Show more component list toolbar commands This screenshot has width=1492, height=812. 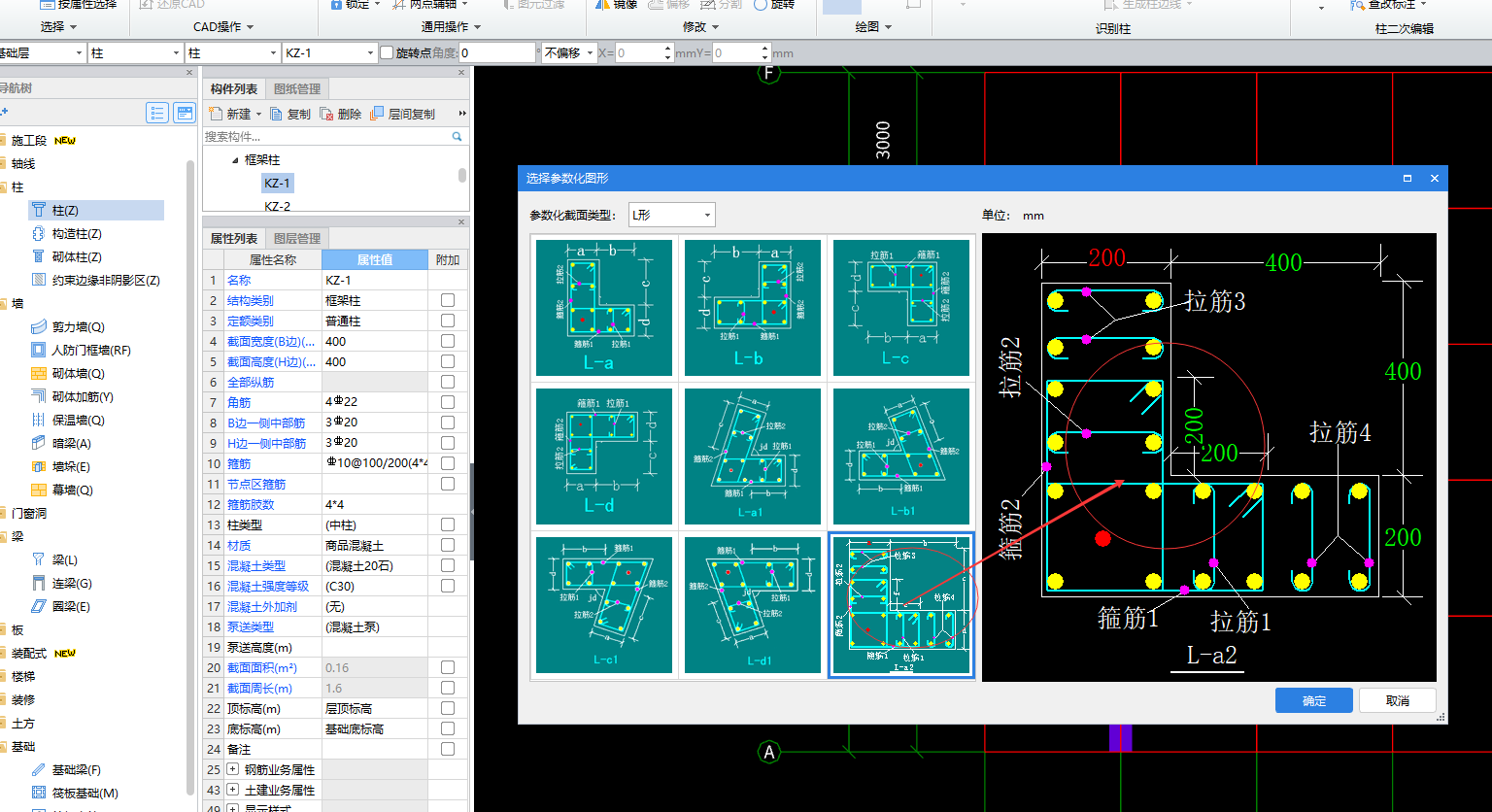[462, 114]
